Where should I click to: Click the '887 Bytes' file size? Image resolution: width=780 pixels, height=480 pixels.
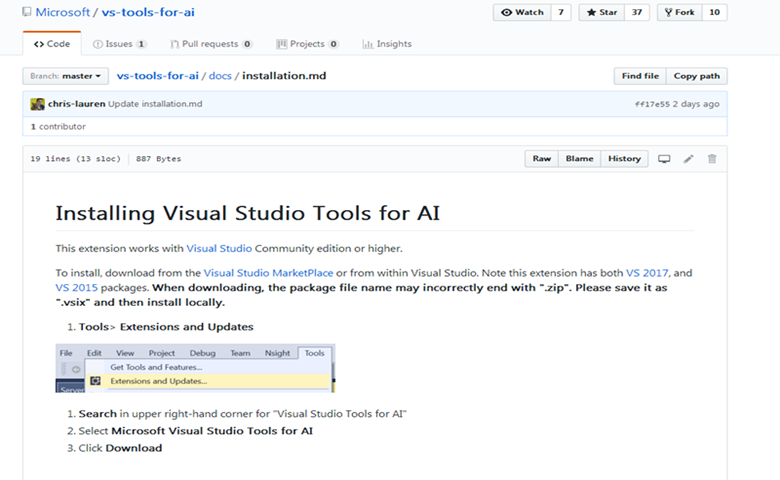(158, 159)
